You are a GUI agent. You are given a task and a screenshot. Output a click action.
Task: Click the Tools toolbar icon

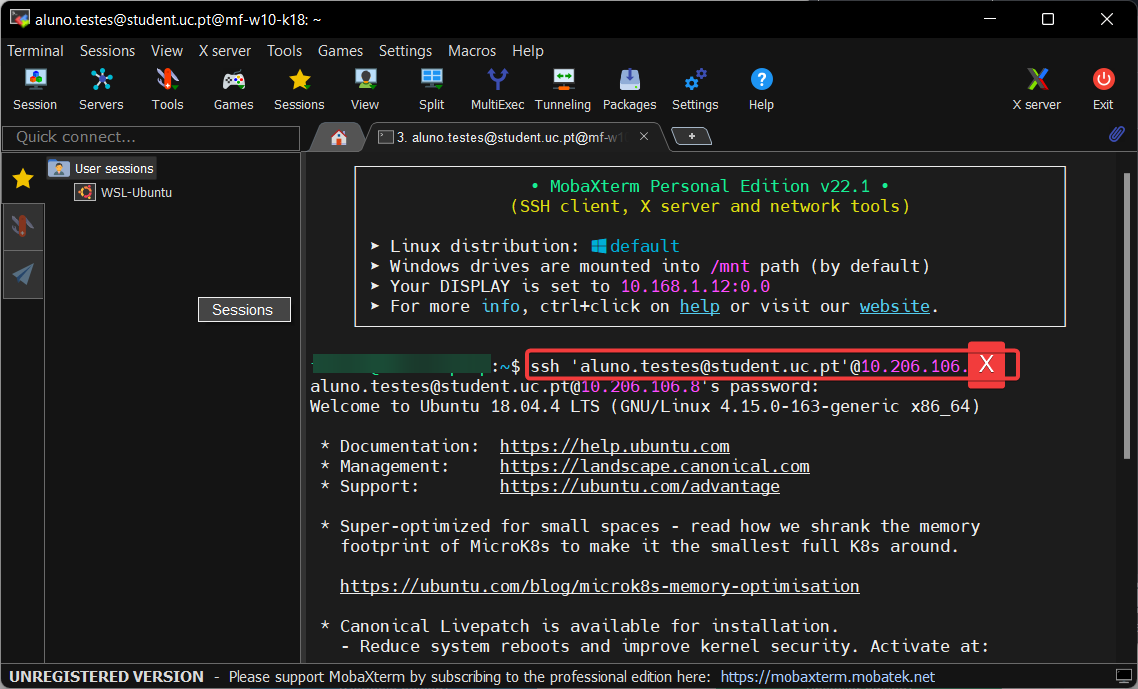click(168, 89)
